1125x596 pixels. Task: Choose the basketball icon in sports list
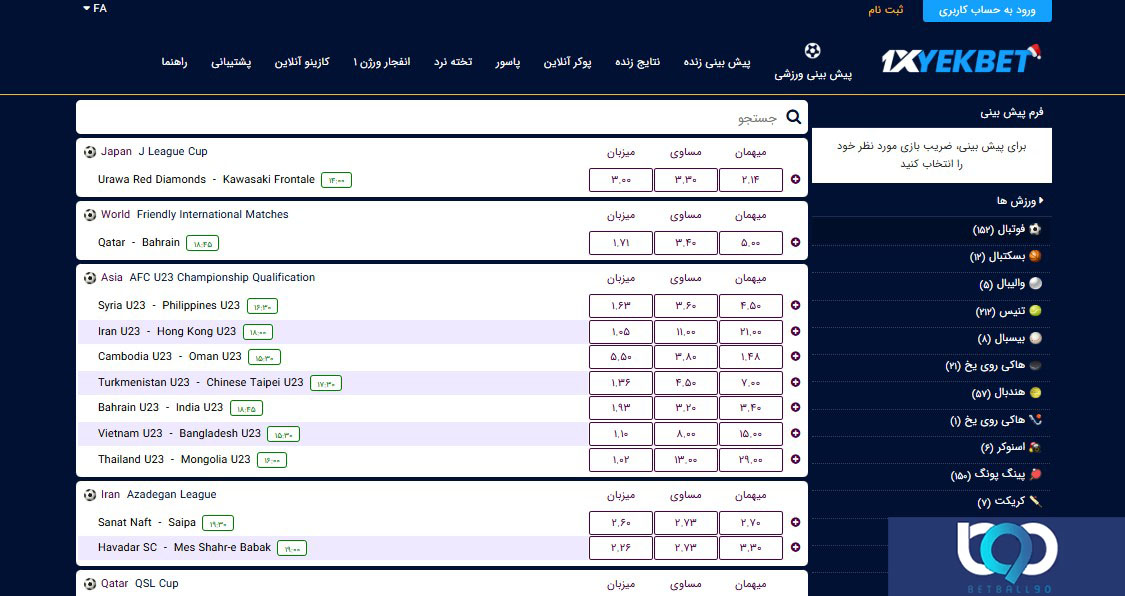[x=1035, y=256]
